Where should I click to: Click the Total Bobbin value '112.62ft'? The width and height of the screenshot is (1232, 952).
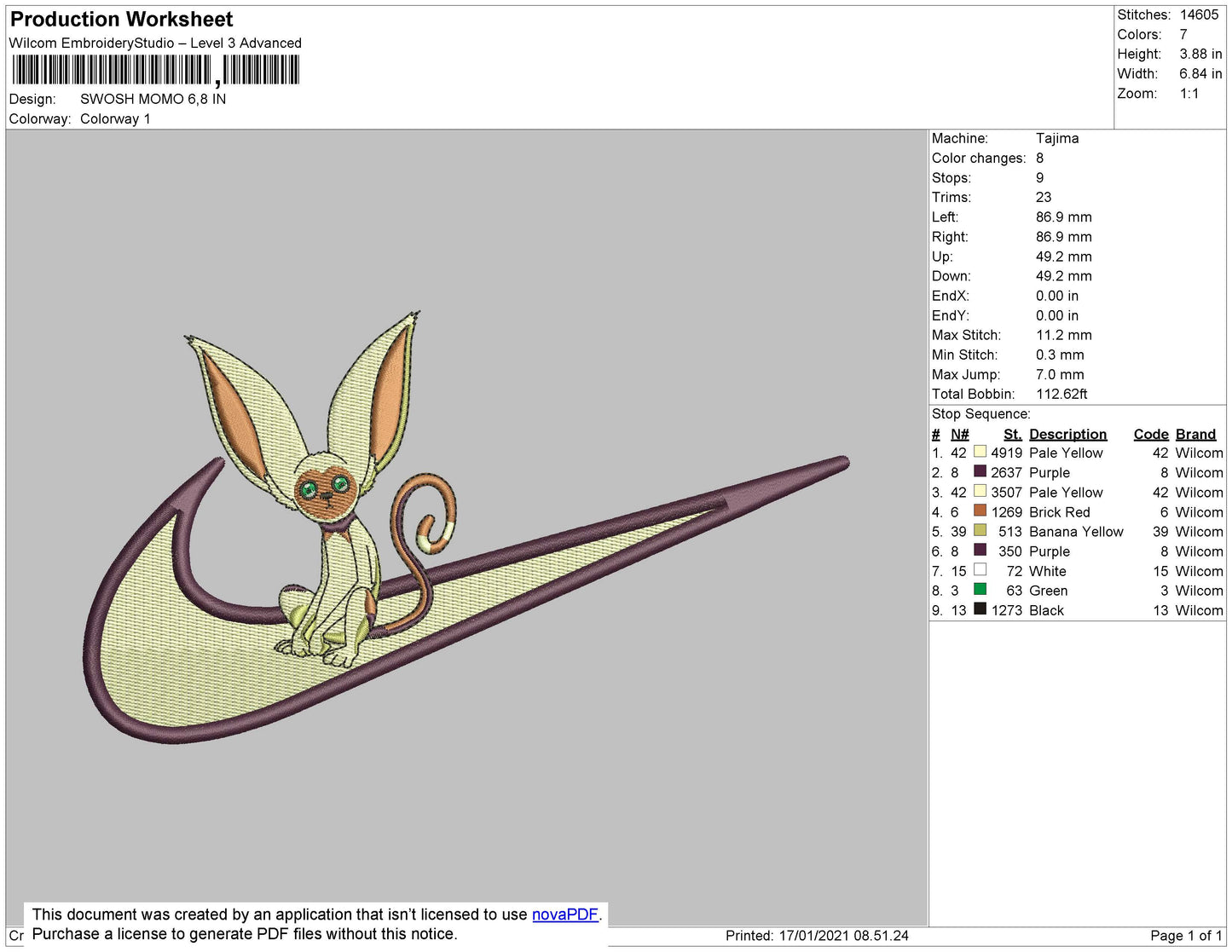[1061, 394]
